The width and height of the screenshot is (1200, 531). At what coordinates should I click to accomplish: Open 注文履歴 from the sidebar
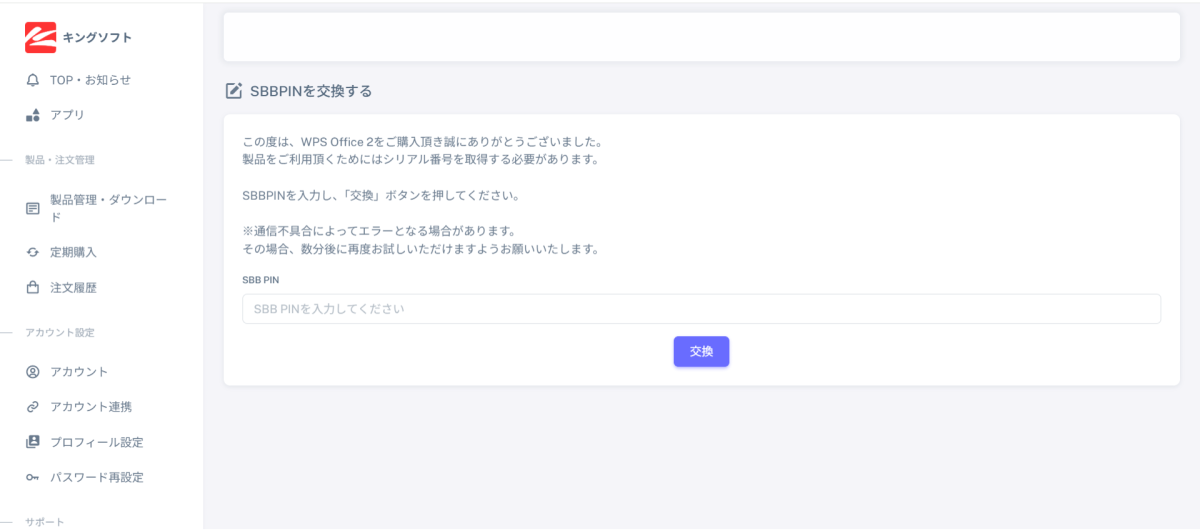coord(73,288)
